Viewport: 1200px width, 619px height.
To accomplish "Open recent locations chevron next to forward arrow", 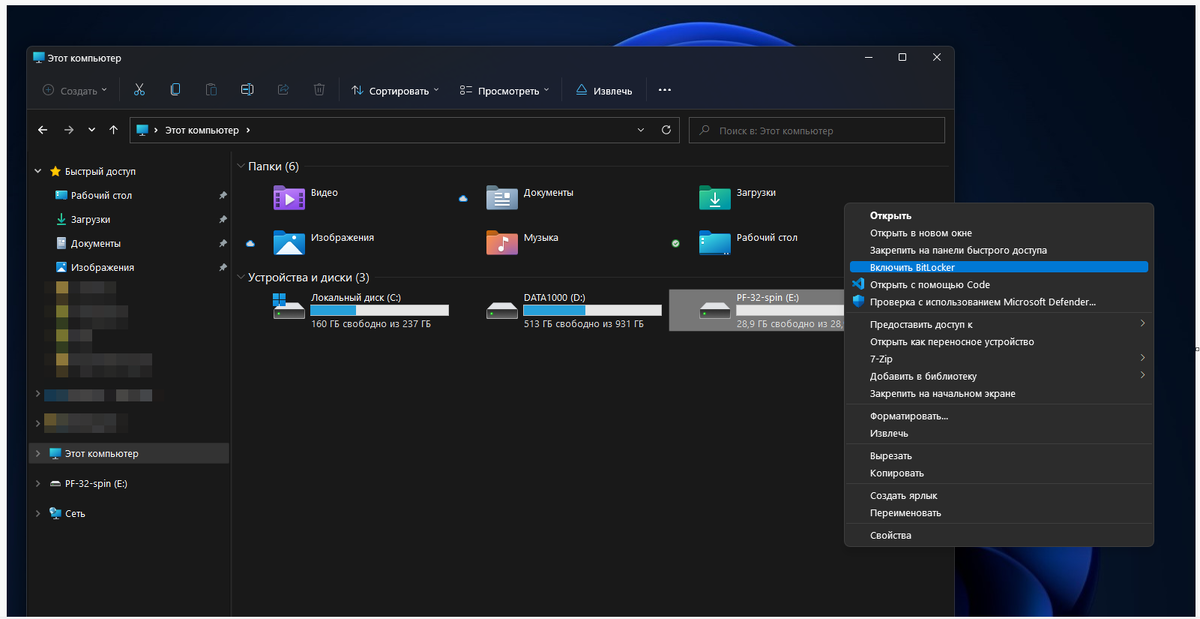I will pyautogui.click(x=92, y=130).
